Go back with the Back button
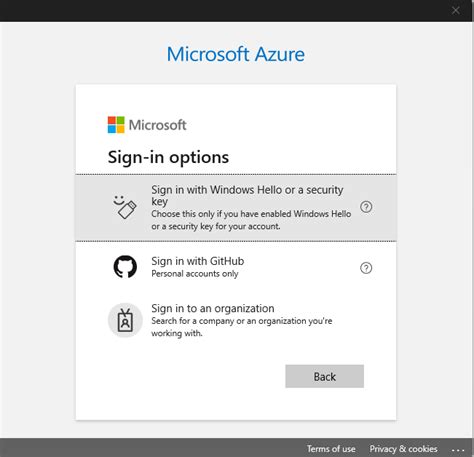This screenshot has width=474, height=457. (x=324, y=376)
